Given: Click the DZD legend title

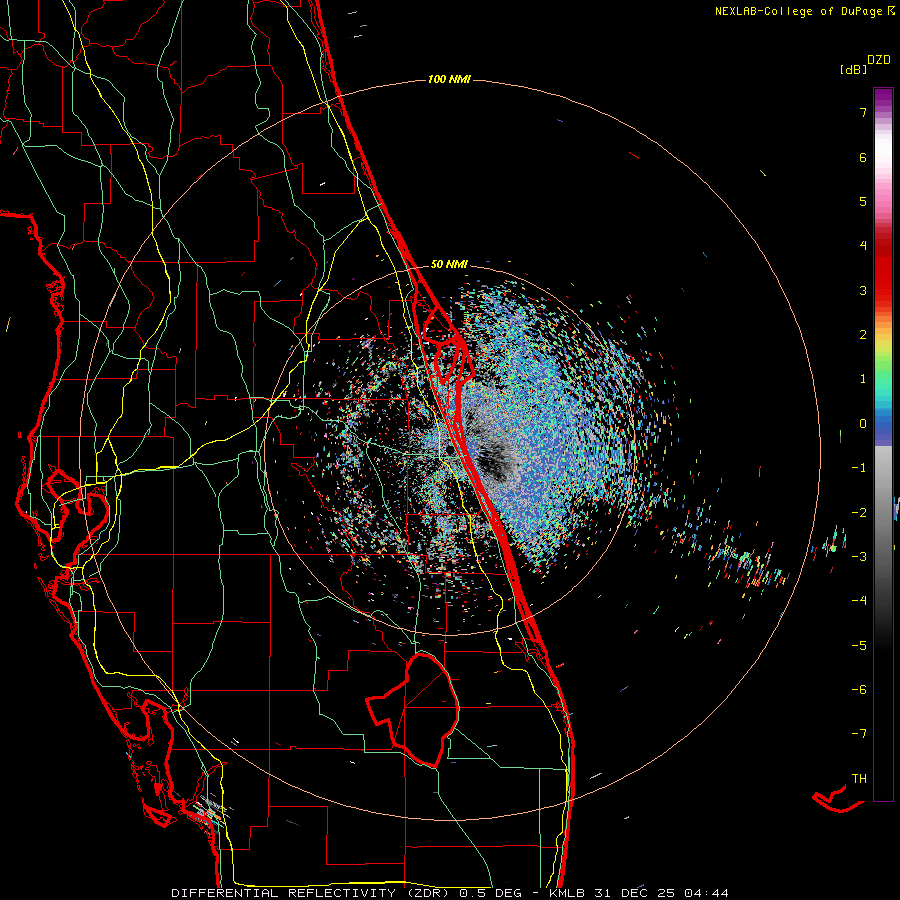Looking at the screenshot, I should (x=879, y=60).
